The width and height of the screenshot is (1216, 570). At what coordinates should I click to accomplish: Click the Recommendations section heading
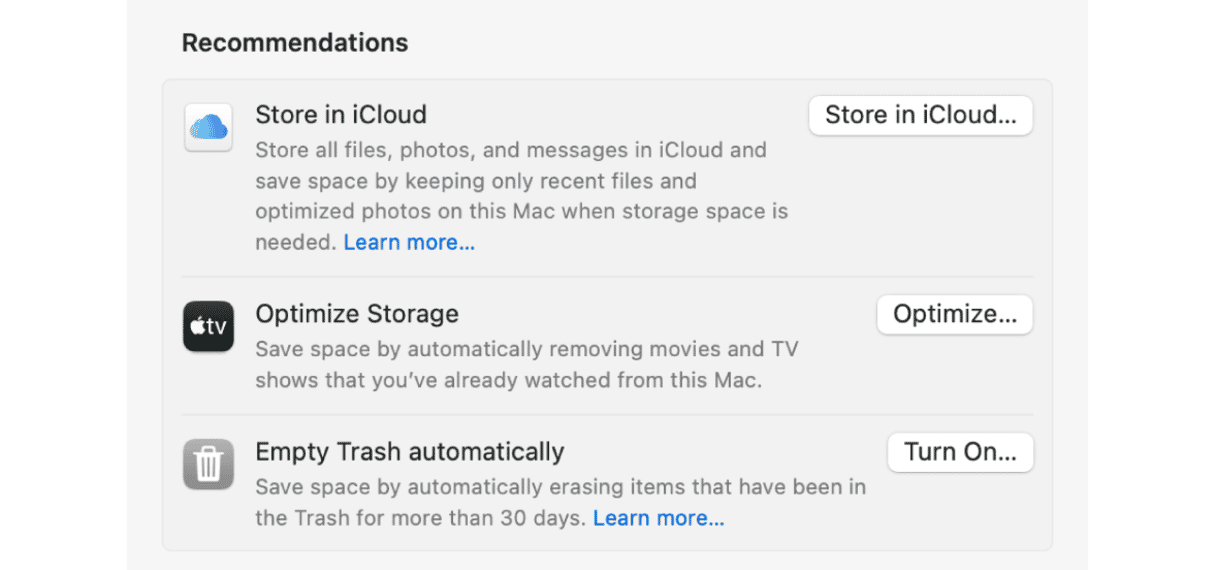(x=295, y=43)
